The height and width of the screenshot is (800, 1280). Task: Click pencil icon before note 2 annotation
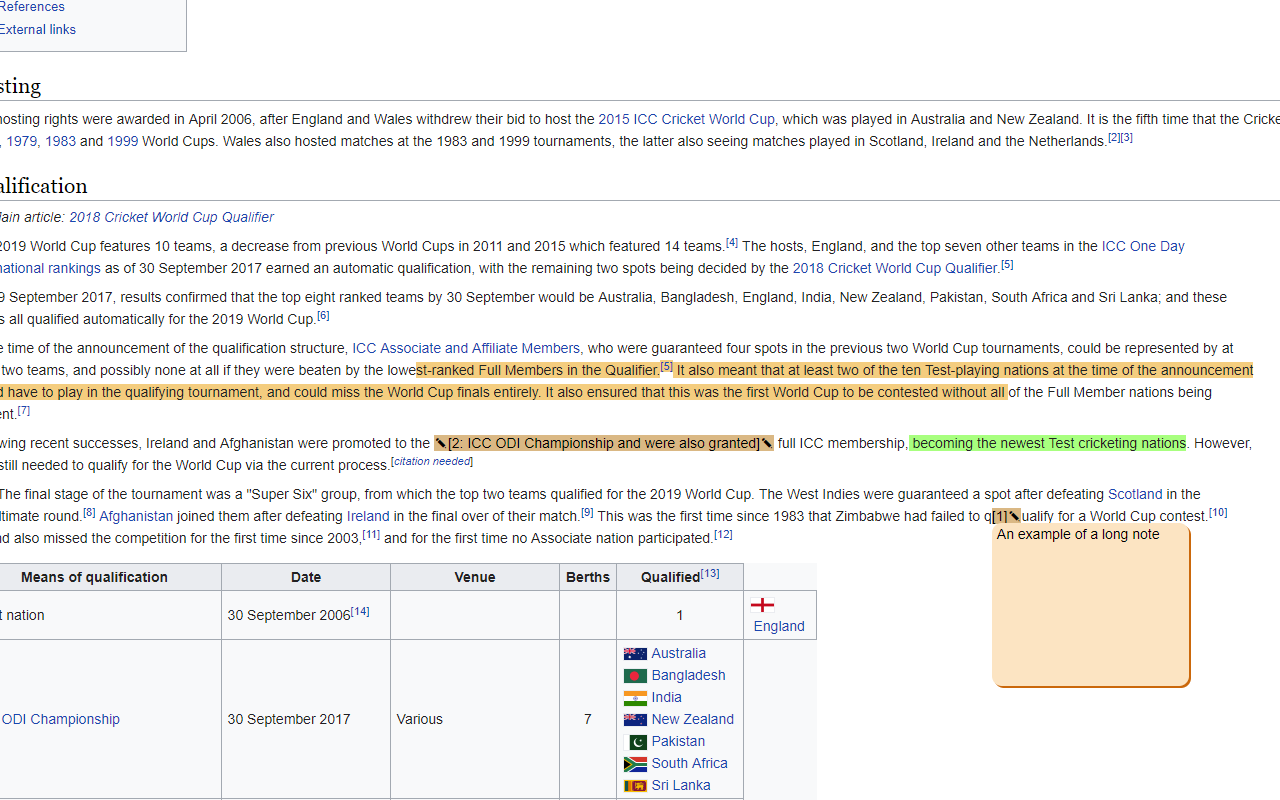[440, 443]
